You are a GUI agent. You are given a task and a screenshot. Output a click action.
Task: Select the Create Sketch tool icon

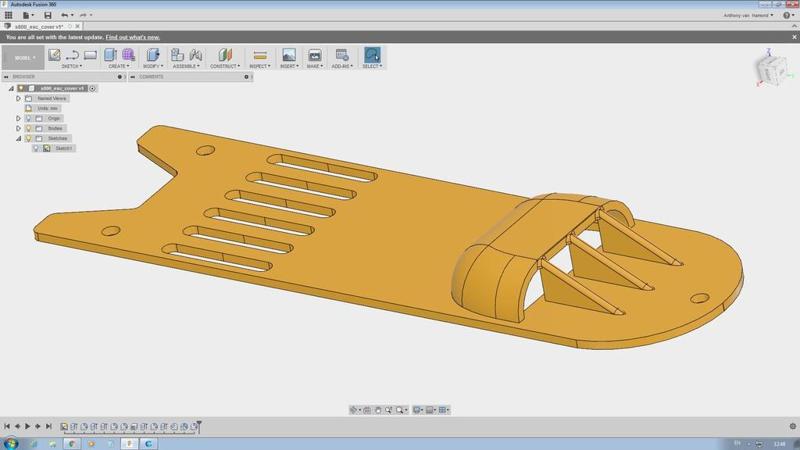tap(55, 54)
